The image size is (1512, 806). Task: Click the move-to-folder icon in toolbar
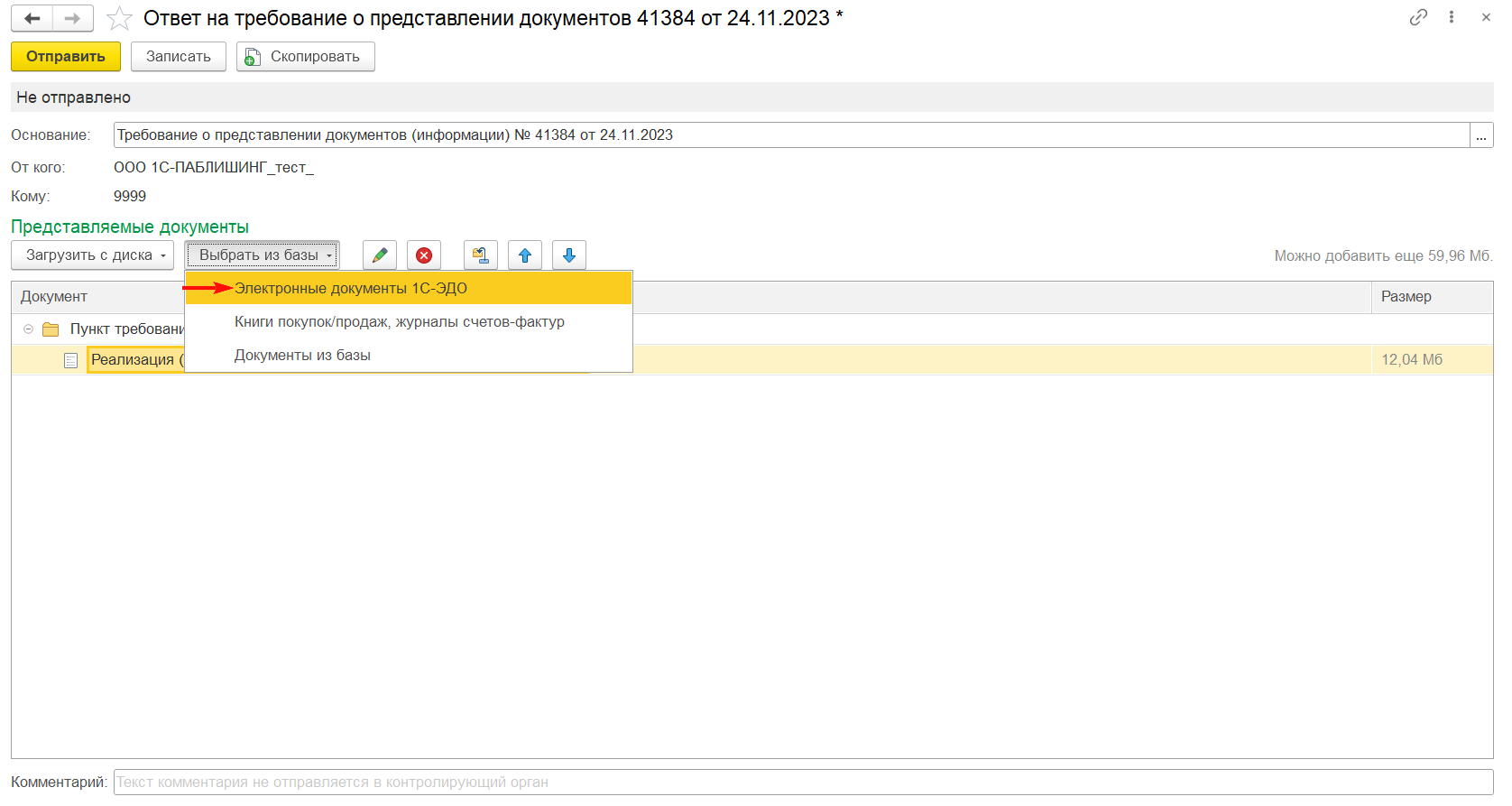(x=481, y=255)
